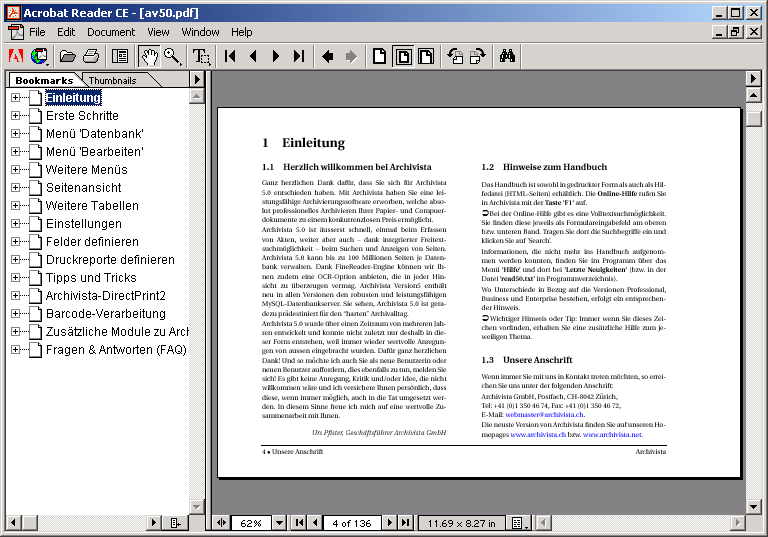Screen dimensions: 768x537
Task: Click the 62% zoom field
Action: 251,523
